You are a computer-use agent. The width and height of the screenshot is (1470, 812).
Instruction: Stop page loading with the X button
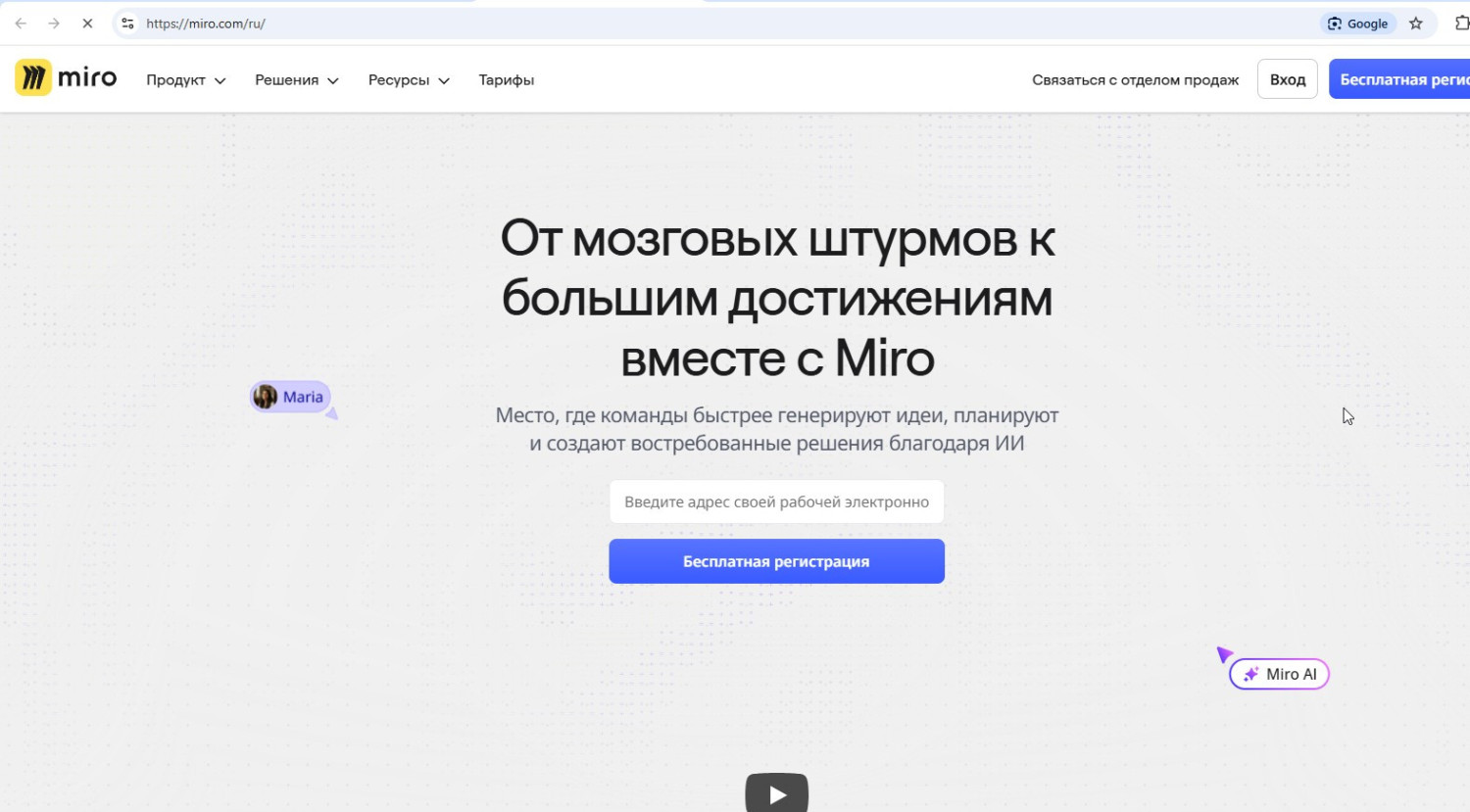coord(87,24)
